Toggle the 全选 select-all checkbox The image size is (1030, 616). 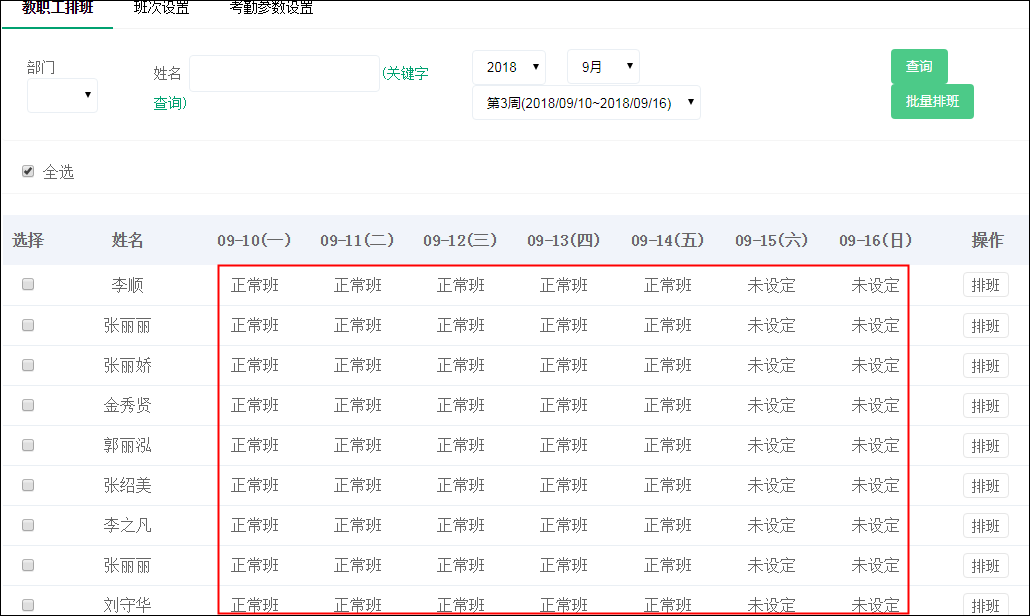pyautogui.click(x=27, y=170)
